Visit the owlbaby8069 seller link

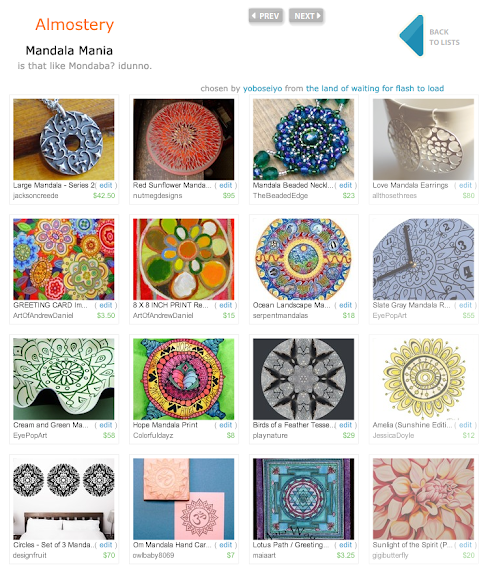(x=154, y=555)
